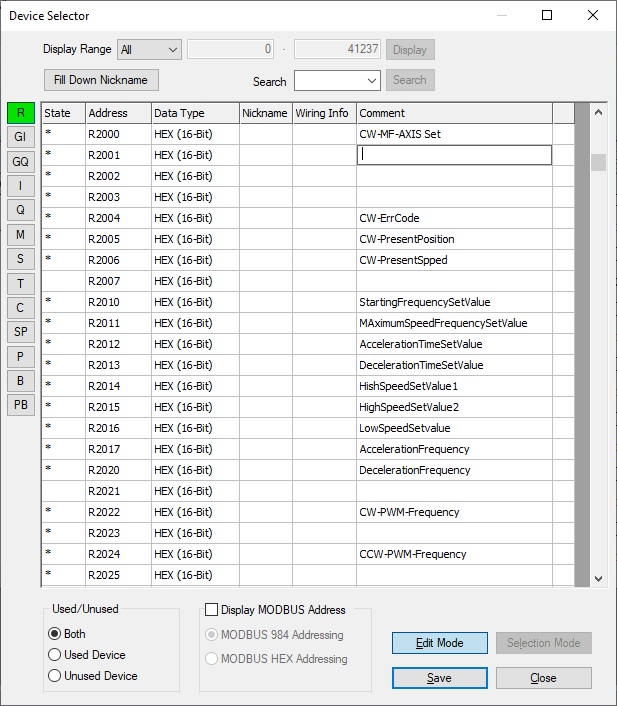Click the Data Type cell of row R2003
This screenshot has height=706, width=617.
point(195,197)
